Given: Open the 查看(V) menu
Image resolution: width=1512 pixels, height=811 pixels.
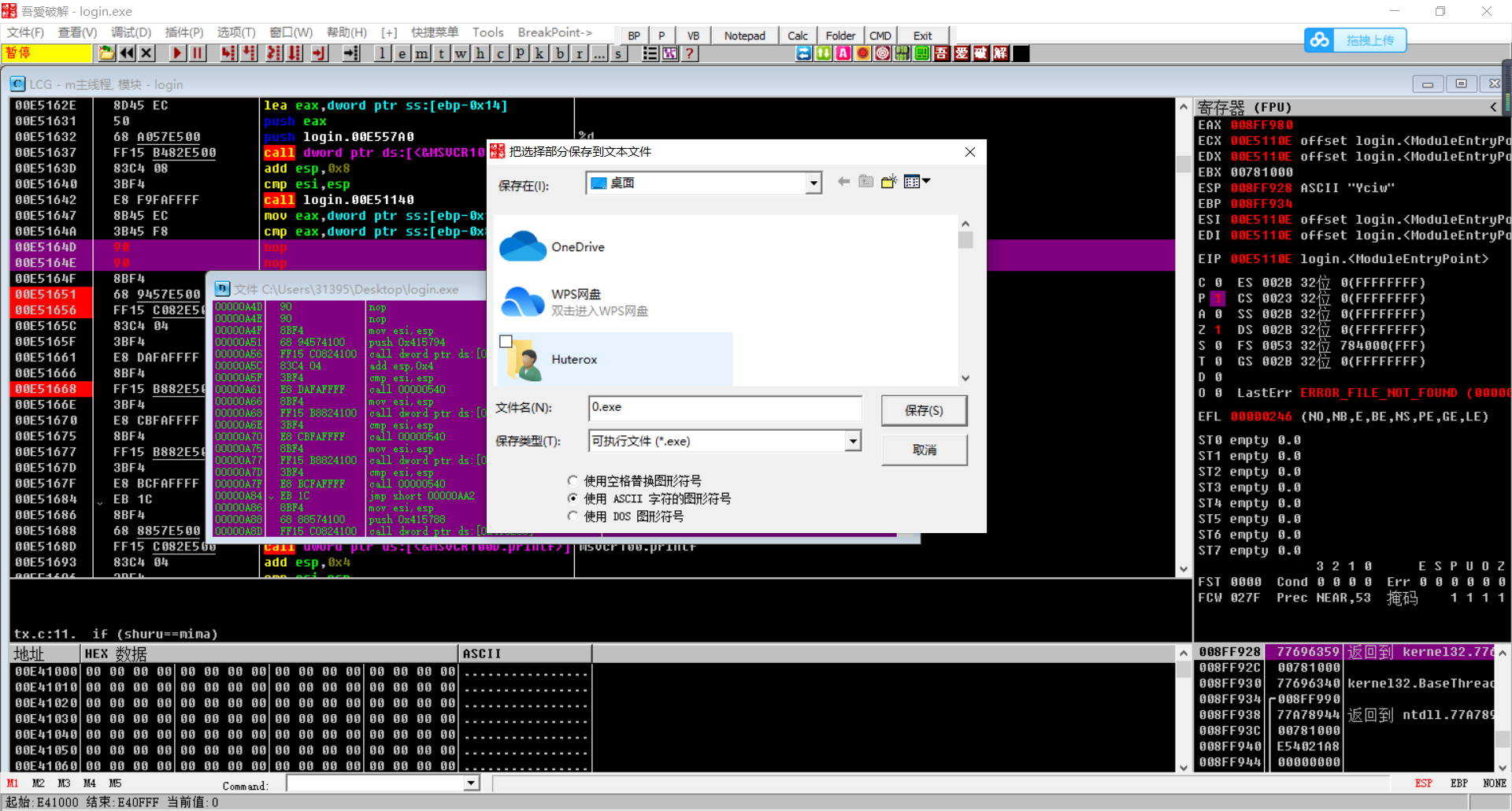Looking at the screenshot, I should pos(77,32).
